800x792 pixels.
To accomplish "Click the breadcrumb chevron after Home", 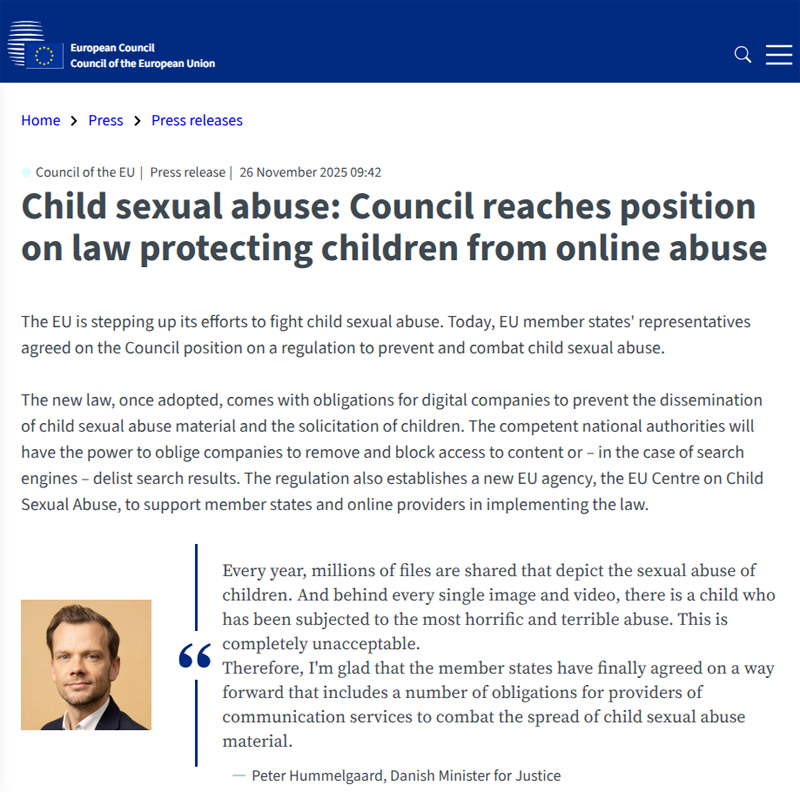I will coord(74,121).
